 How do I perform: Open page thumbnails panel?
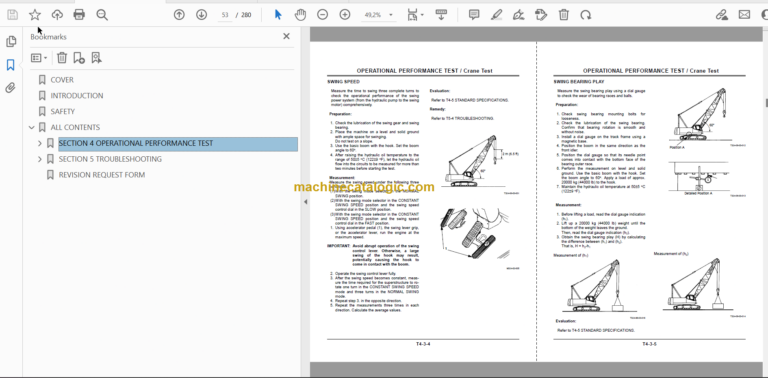coord(11,42)
